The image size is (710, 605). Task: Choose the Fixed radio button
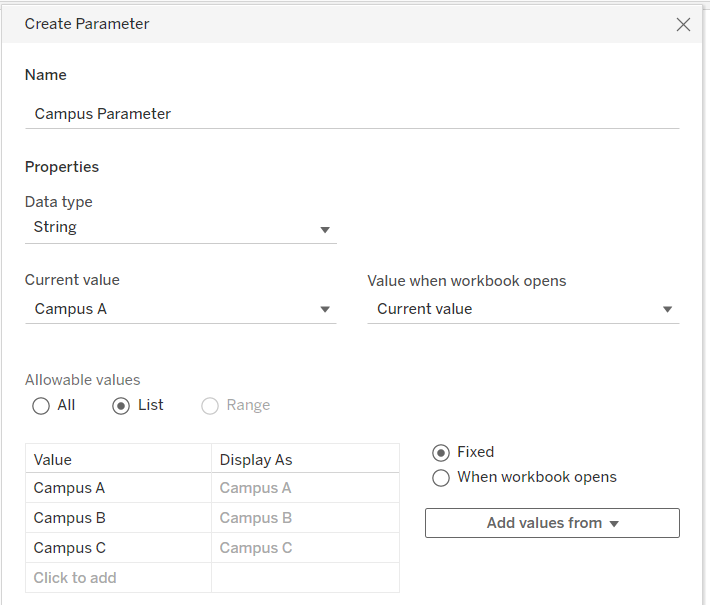coord(441,453)
